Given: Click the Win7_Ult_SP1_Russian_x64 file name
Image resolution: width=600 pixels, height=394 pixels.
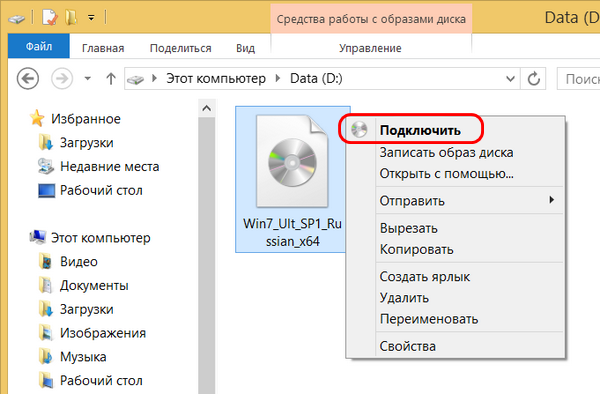Looking at the screenshot, I should click(293, 232).
